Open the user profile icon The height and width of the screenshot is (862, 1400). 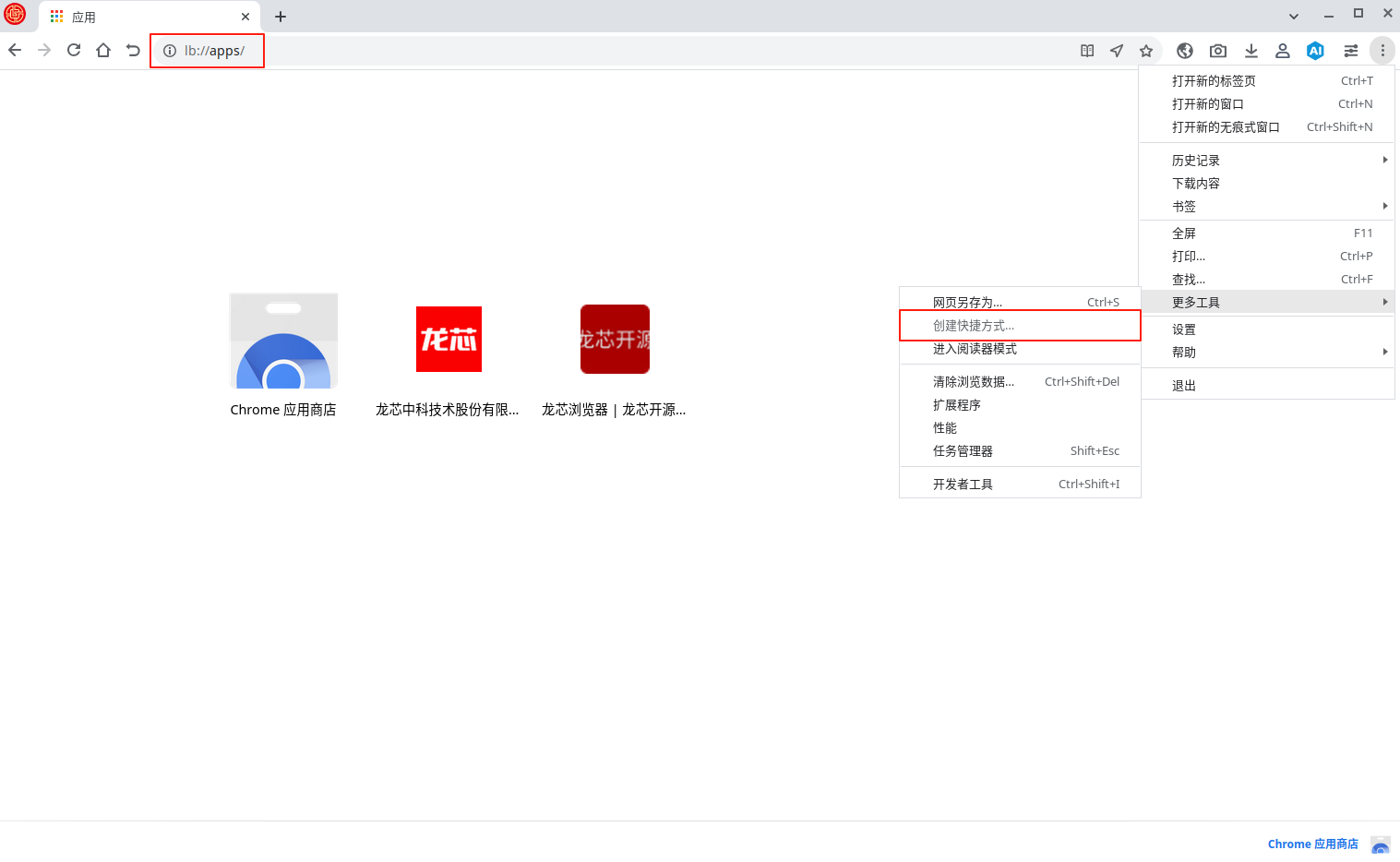point(1283,51)
